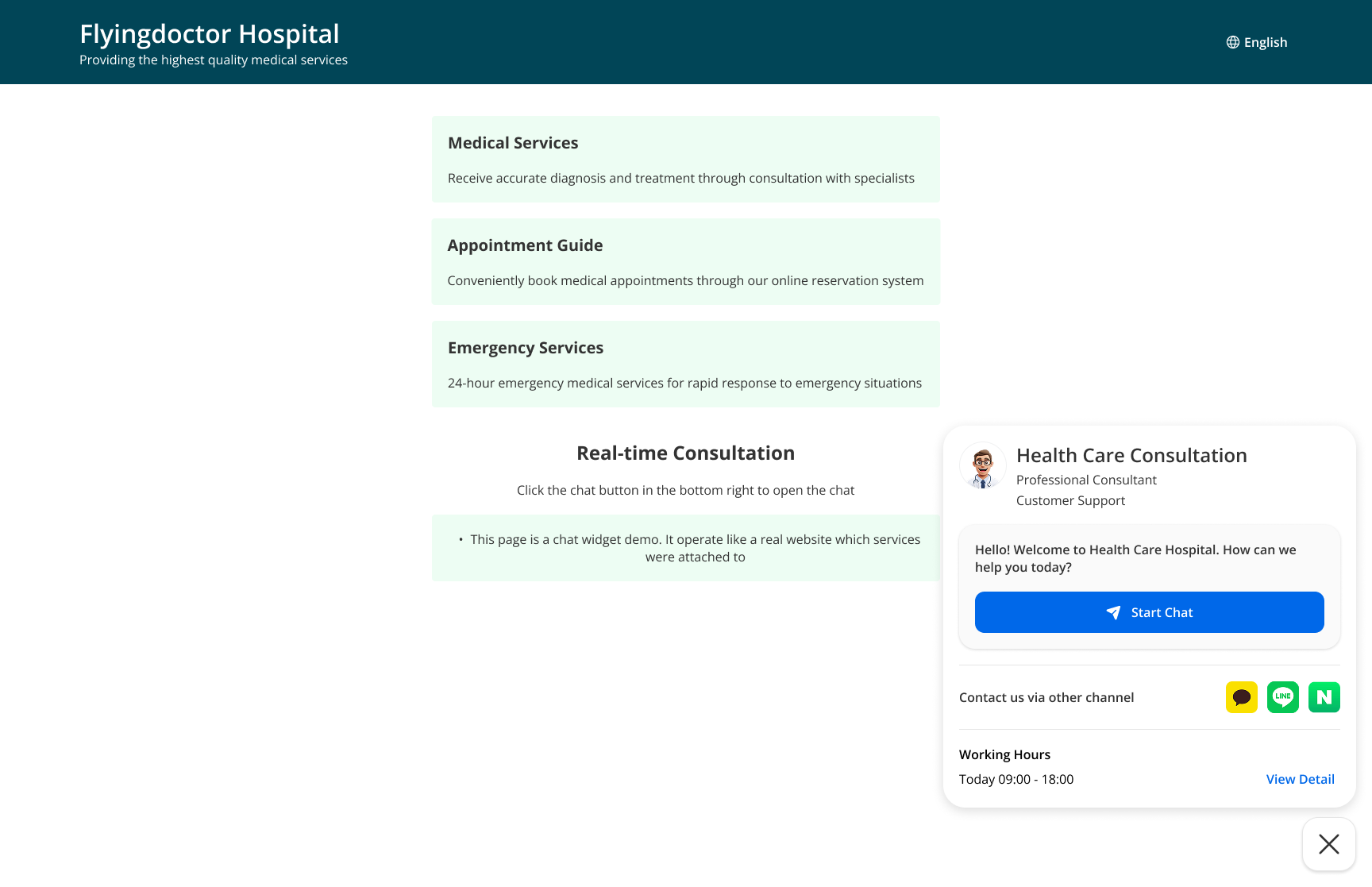Click the welcome message in chat widget
The width and height of the screenshot is (1372, 887).
pyautogui.click(x=1135, y=558)
